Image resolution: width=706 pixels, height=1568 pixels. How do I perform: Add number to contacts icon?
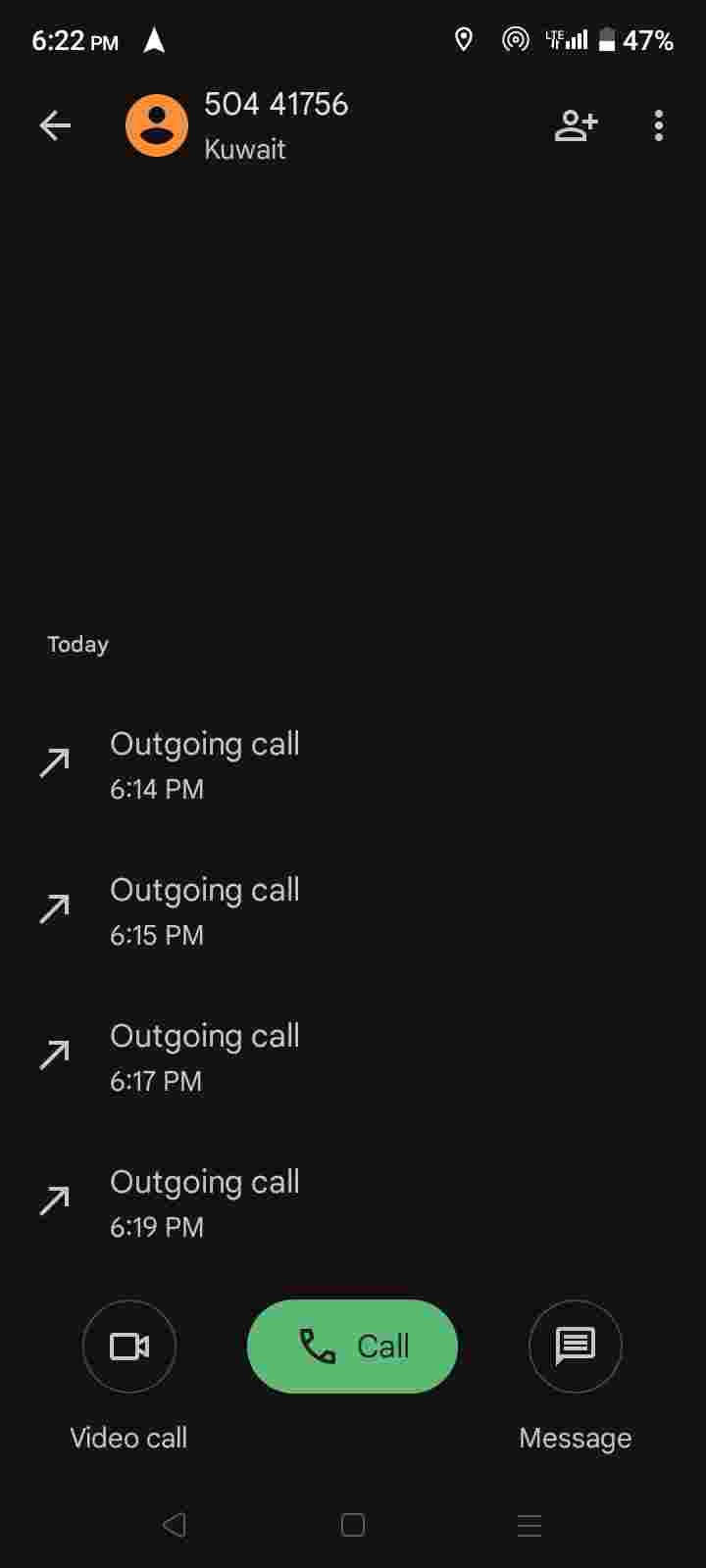[x=576, y=125]
